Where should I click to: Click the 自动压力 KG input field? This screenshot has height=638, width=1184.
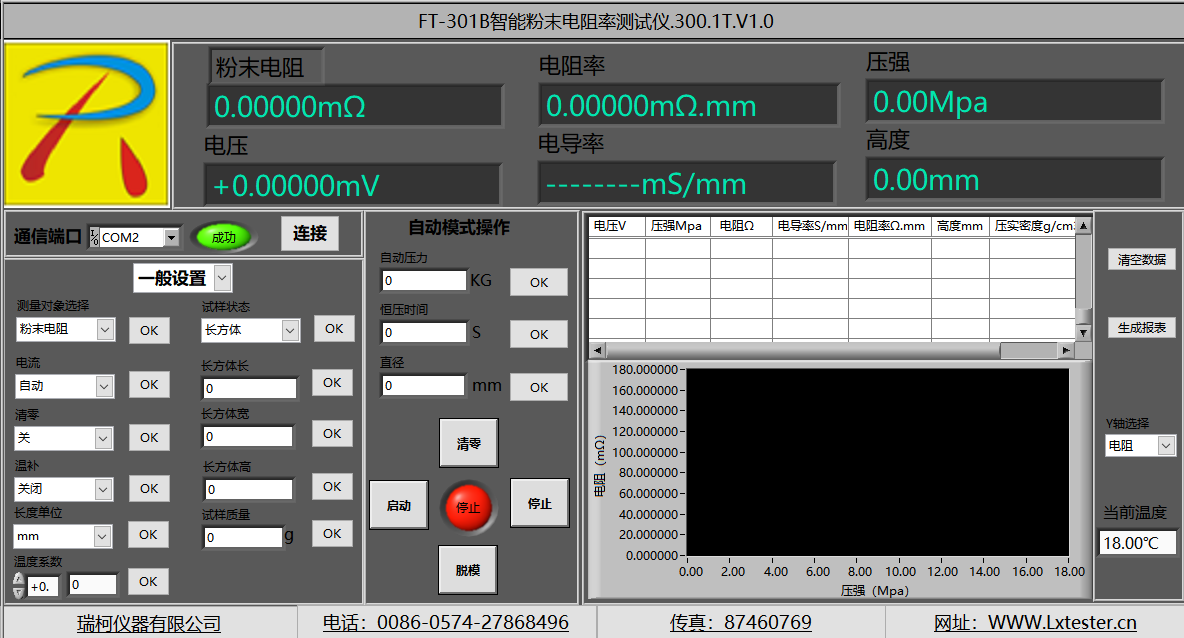pyautogui.click(x=423, y=281)
